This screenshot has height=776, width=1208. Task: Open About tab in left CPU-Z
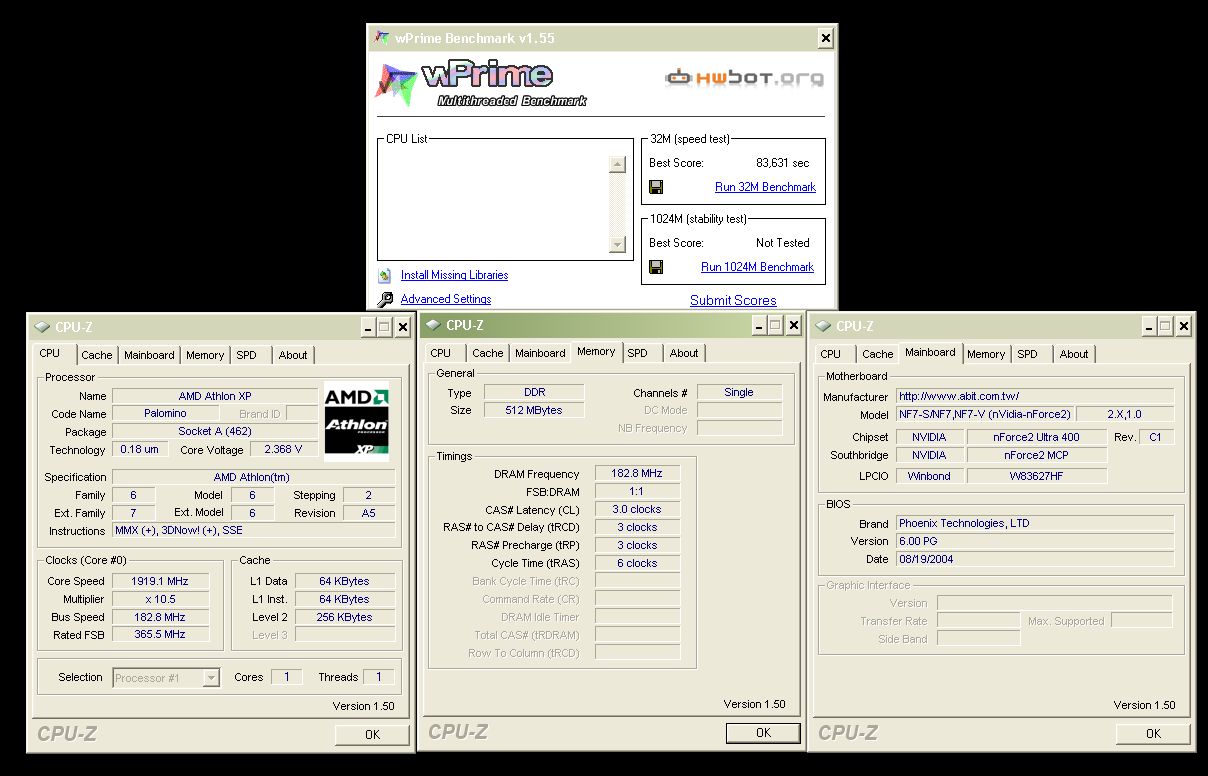[x=293, y=355]
